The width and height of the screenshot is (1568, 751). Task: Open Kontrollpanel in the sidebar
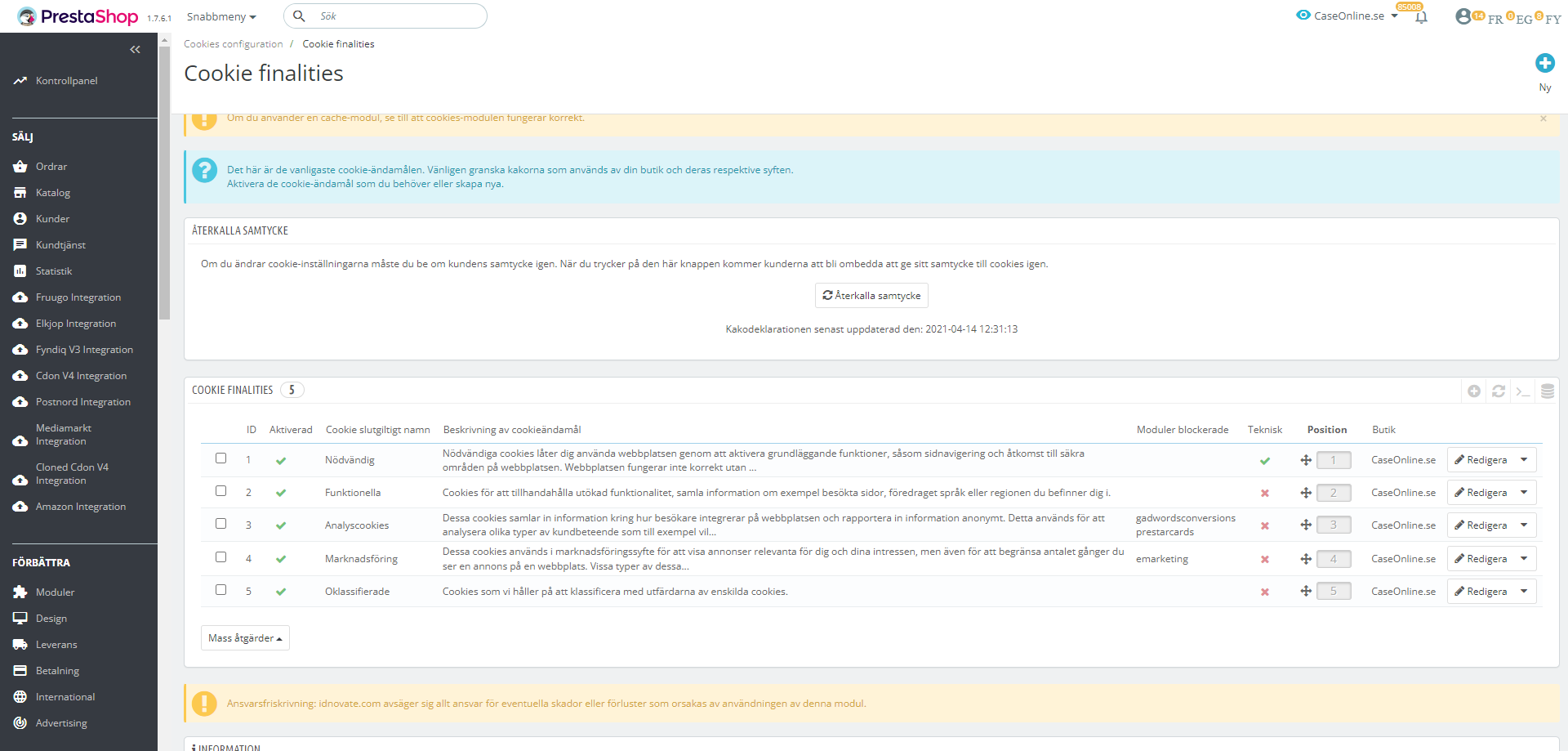pos(66,81)
